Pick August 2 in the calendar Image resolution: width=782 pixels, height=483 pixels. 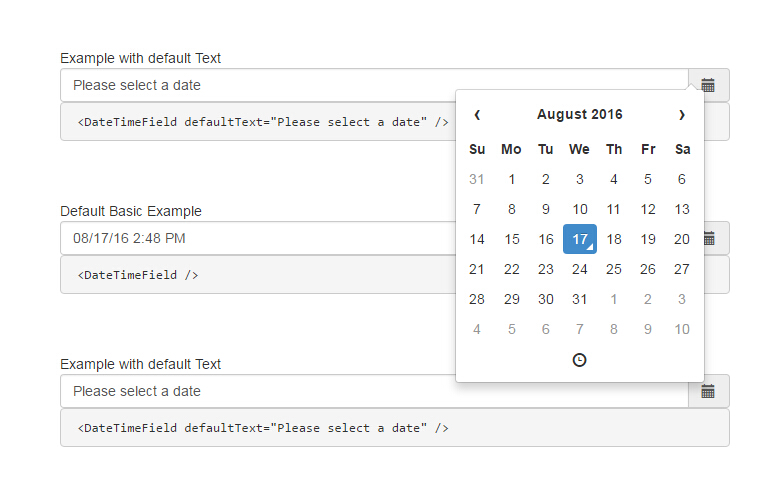coord(546,180)
